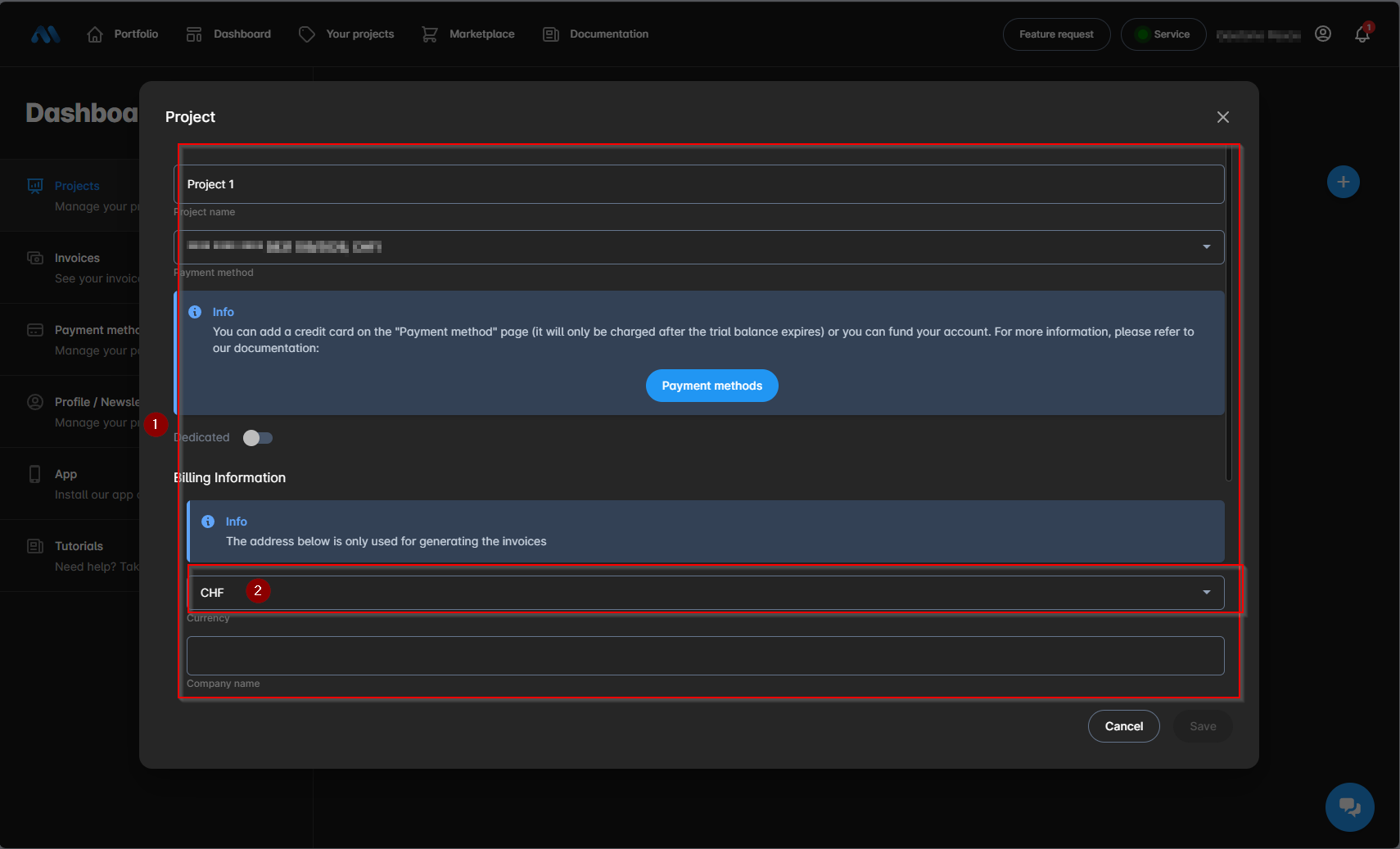Toggle the Dedicated switch

click(x=258, y=438)
